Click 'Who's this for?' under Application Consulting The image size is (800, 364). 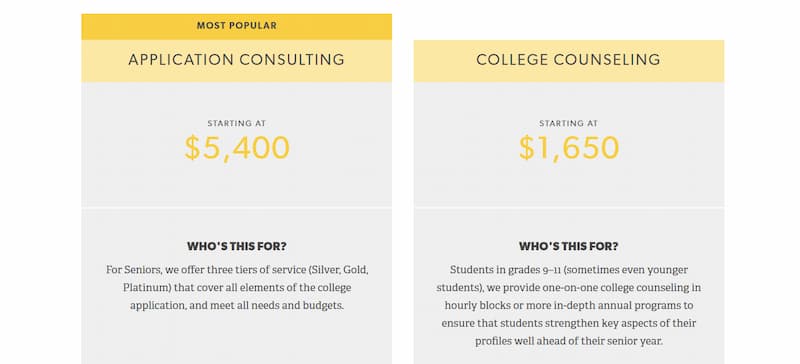pos(237,247)
